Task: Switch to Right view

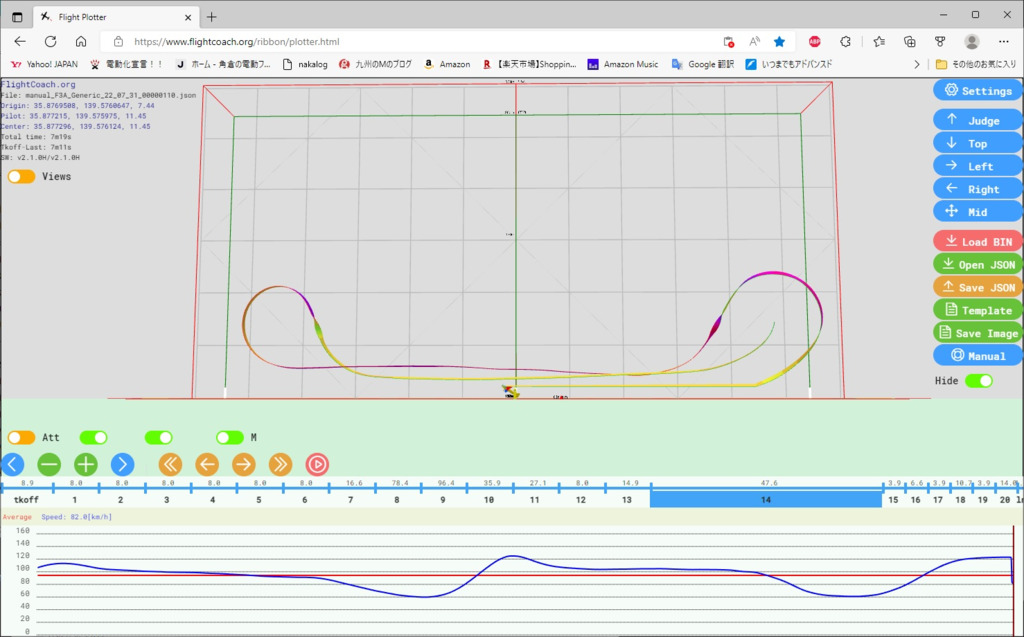Action: pos(978,189)
